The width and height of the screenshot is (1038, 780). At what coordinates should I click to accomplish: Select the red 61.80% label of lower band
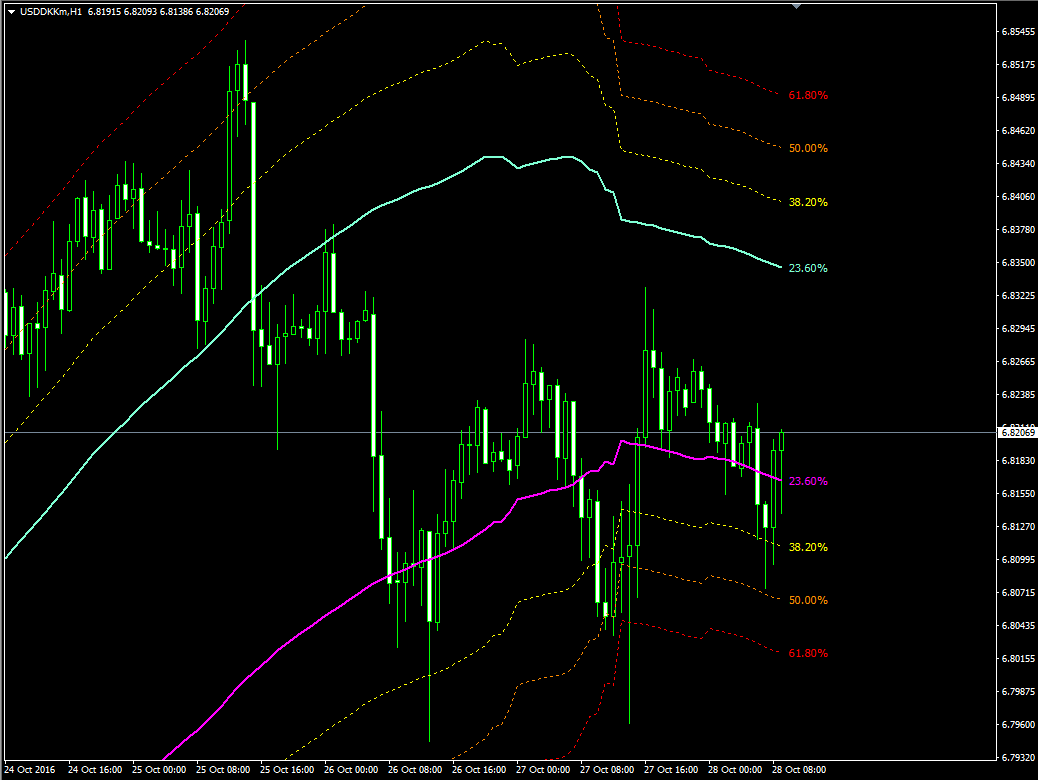click(808, 653)
